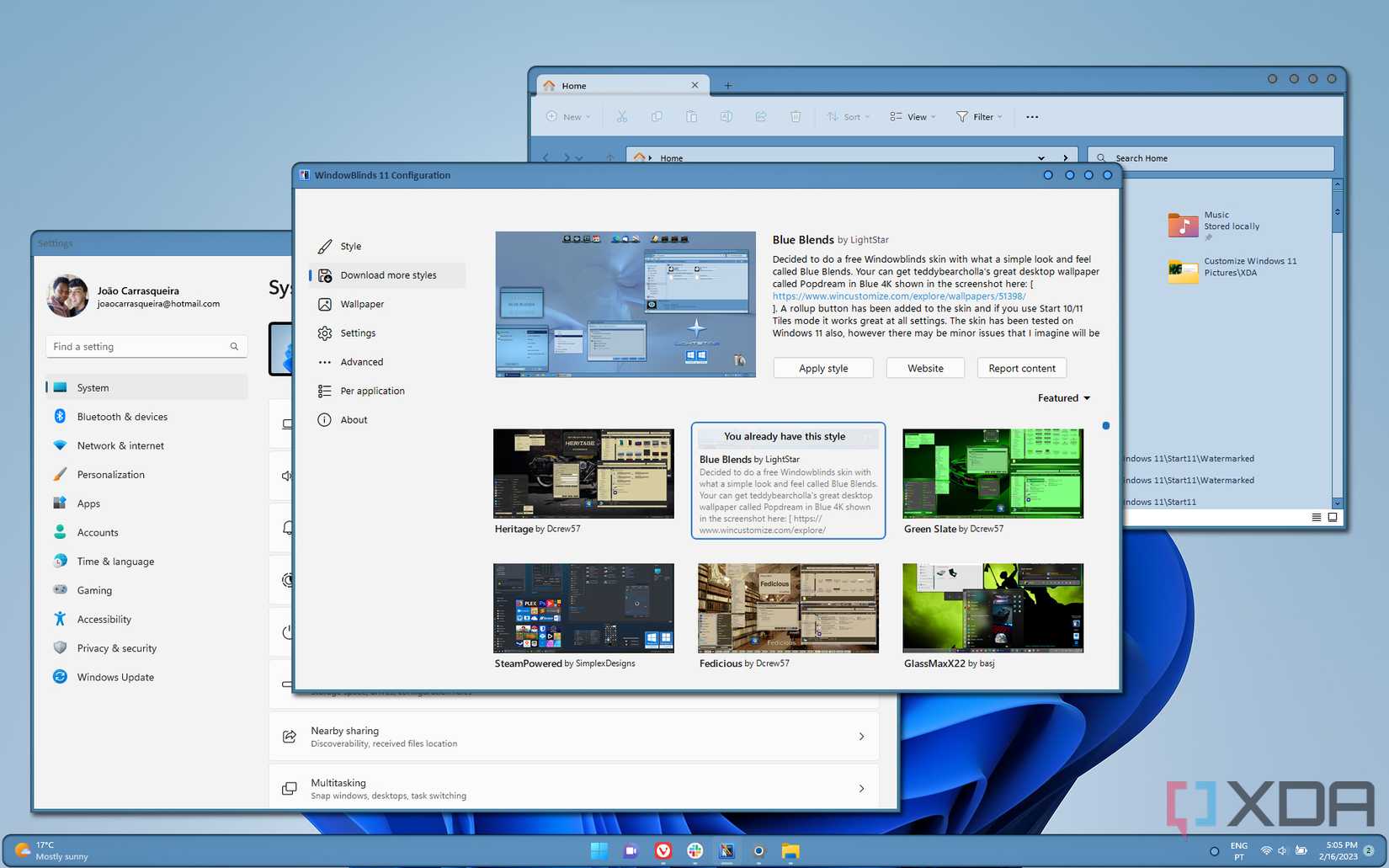Open the About page in WindowBlinds
This screenshot has height=868, width=1389.
coord(354,419)
